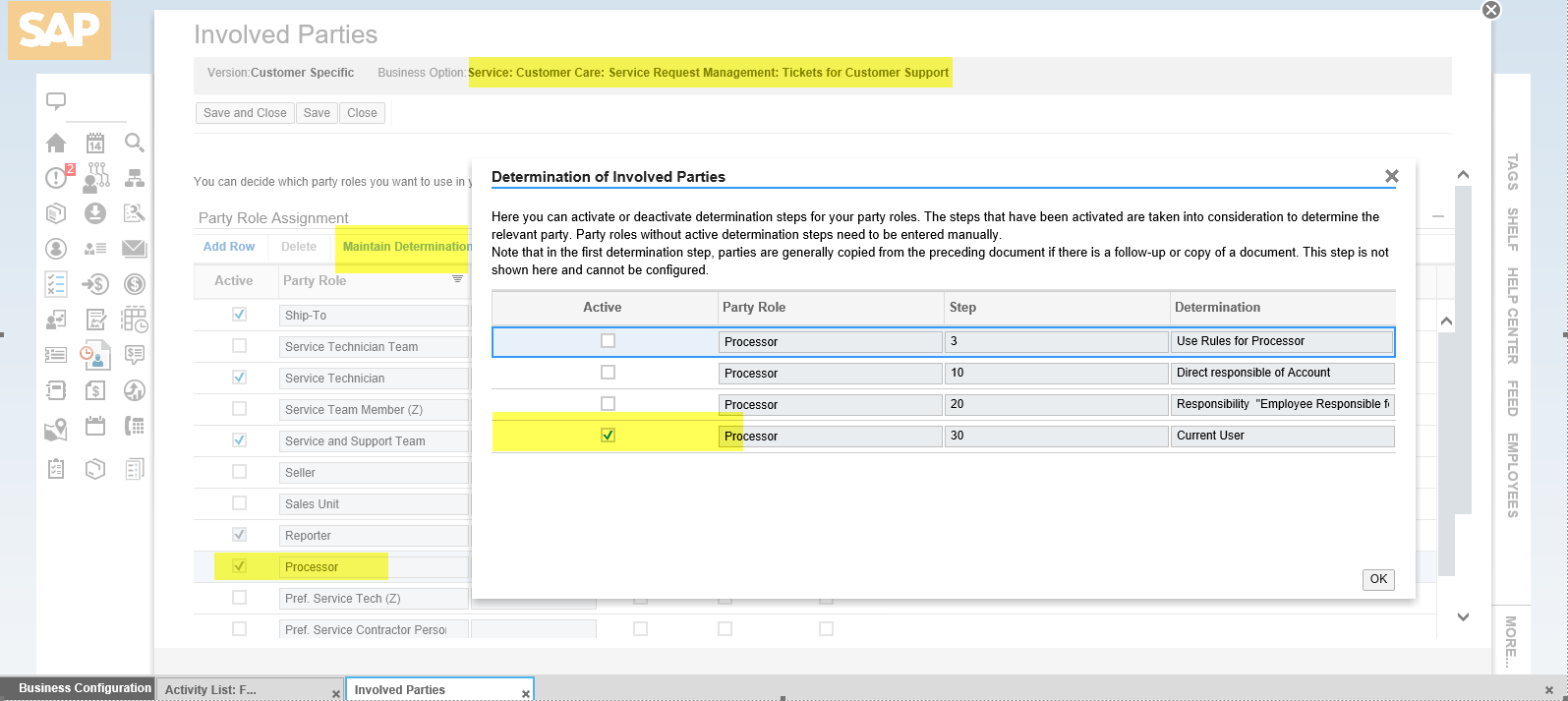Open the HELP CENTER side panel
The height and width of the screenshot is (701, 1568).
point(1512,316)
